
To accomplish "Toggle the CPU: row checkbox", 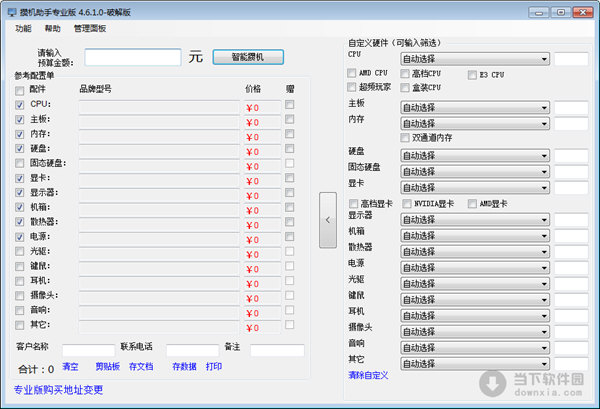I will [x=20, y=105].
